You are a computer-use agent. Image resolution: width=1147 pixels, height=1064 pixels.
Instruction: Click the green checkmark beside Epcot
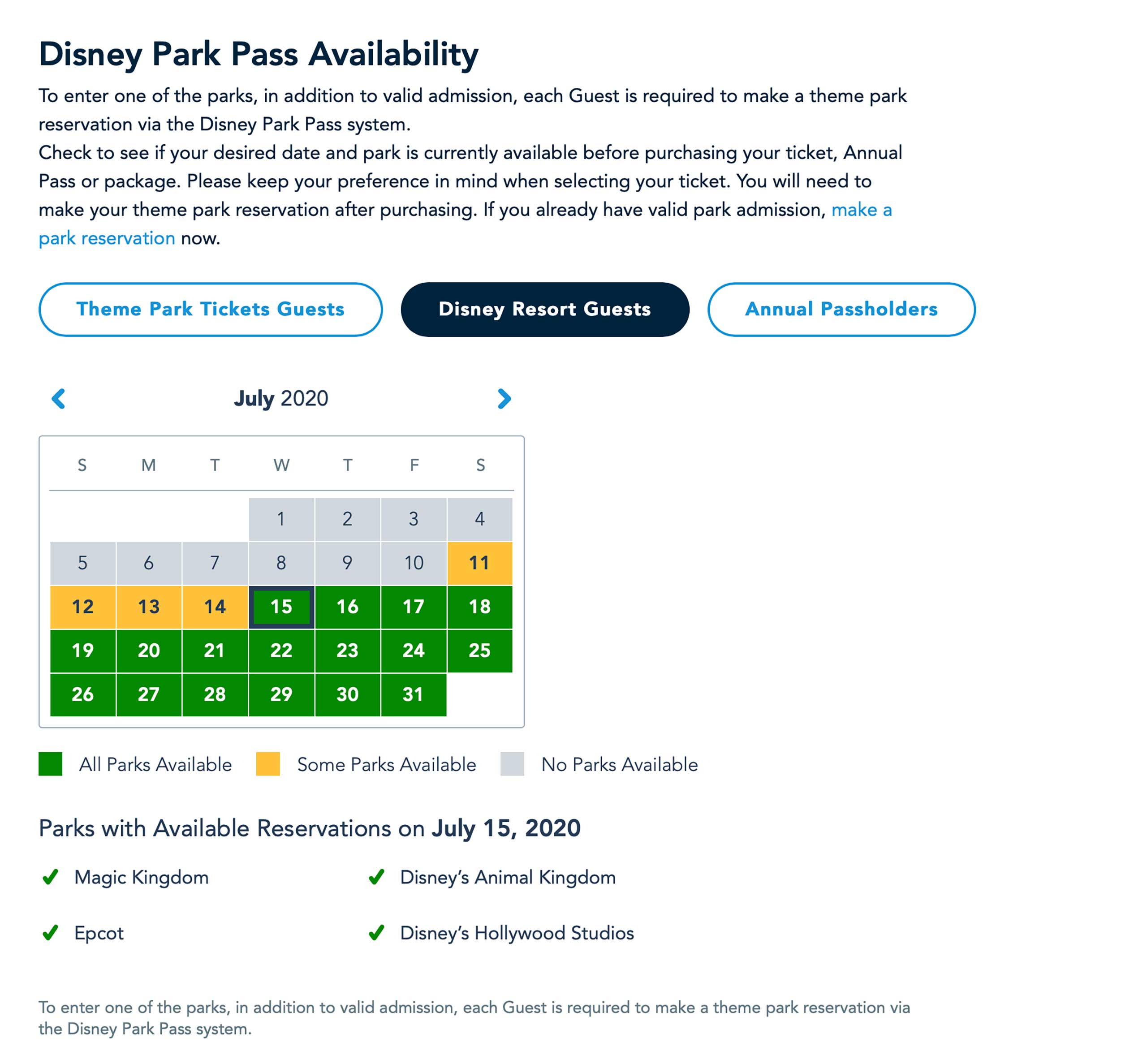[51, 933]
